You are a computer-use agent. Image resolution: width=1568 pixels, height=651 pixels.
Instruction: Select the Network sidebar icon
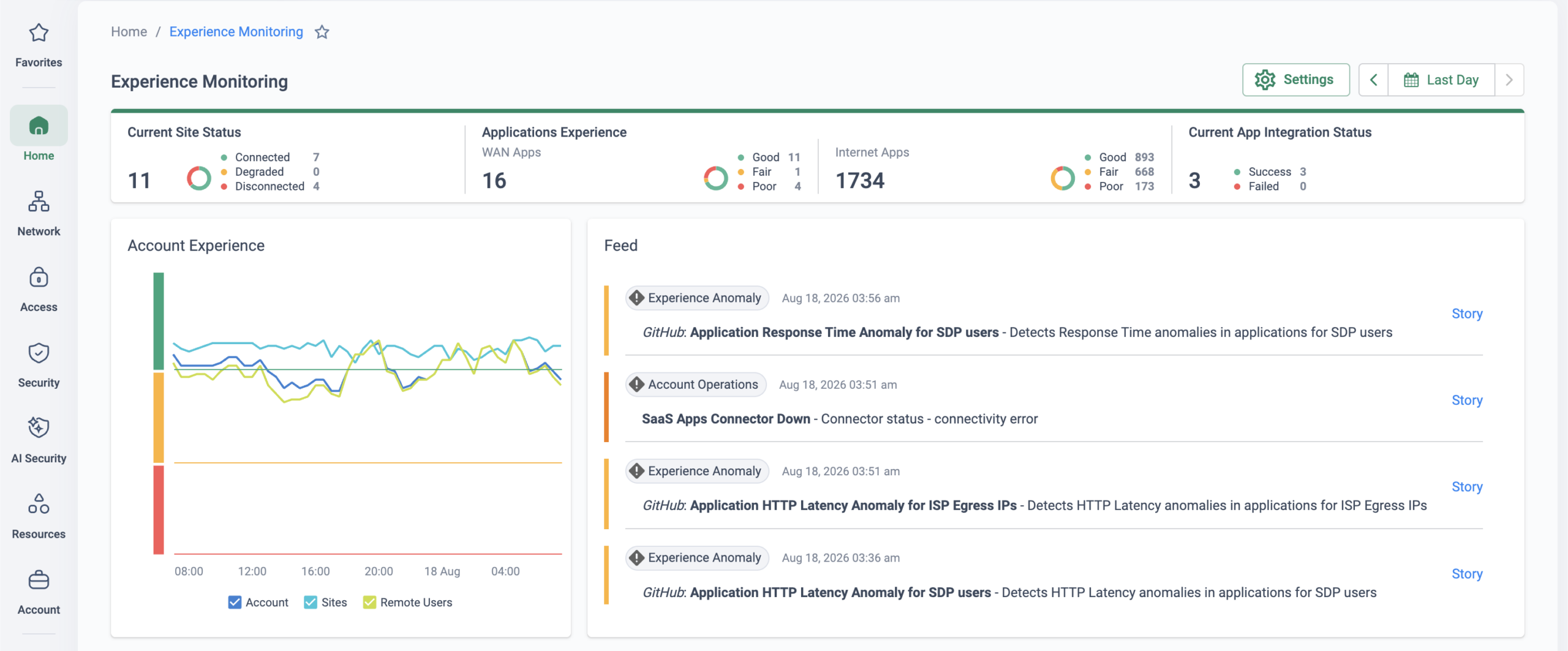click(x=39, y=201)
